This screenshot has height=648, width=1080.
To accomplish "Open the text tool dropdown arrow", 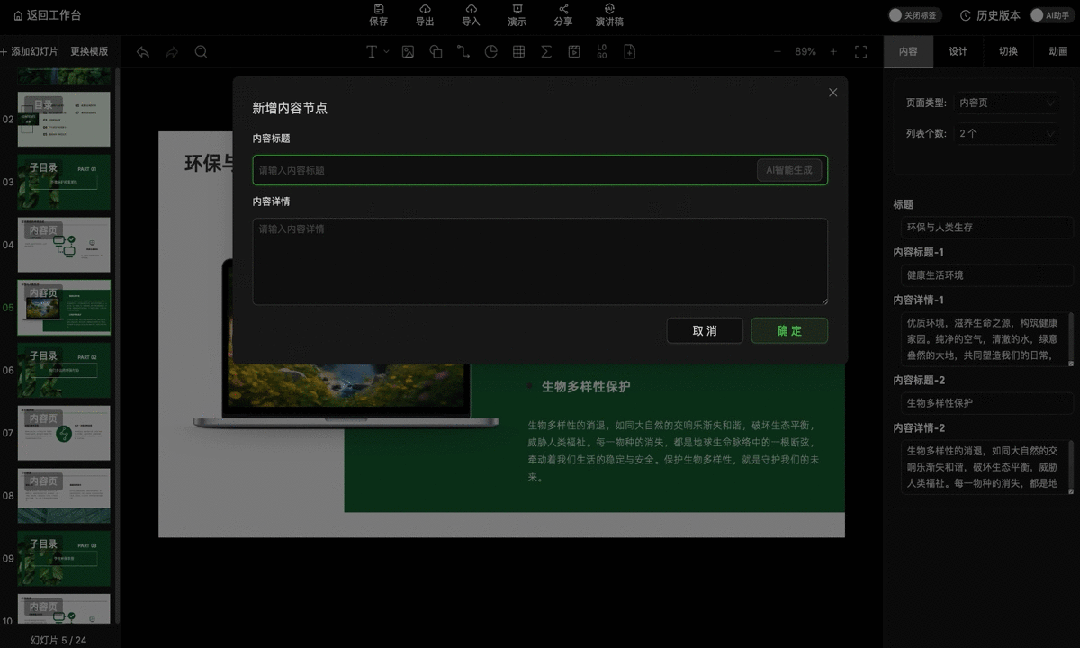I will pyautogui.click(x=387, y=51).
